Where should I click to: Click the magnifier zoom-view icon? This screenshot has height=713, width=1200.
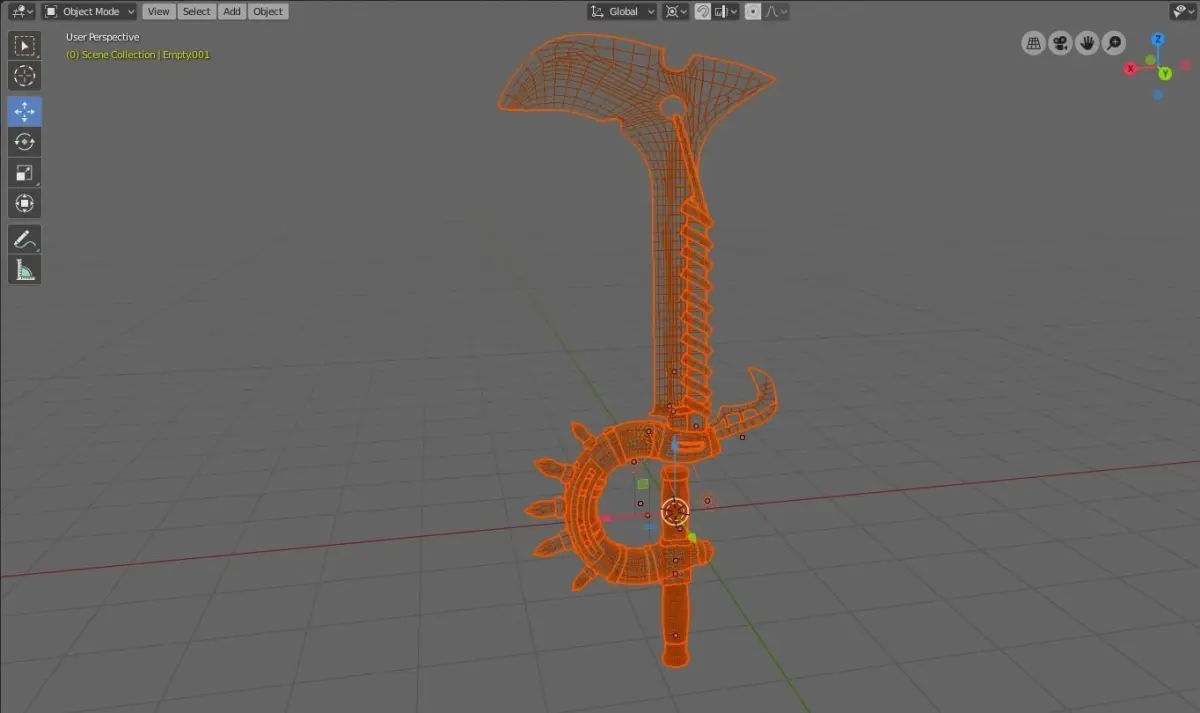pyautogui.click(x=1113, y=43)
